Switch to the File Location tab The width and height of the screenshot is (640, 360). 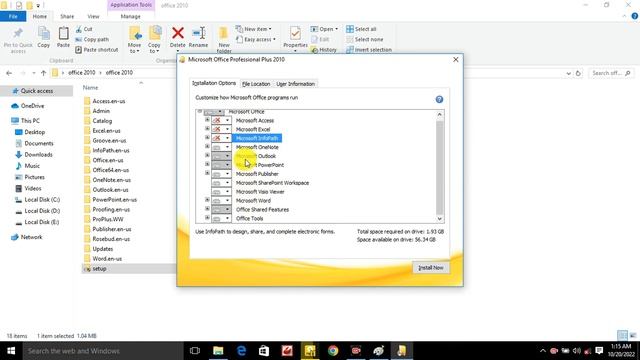[256, 84]
